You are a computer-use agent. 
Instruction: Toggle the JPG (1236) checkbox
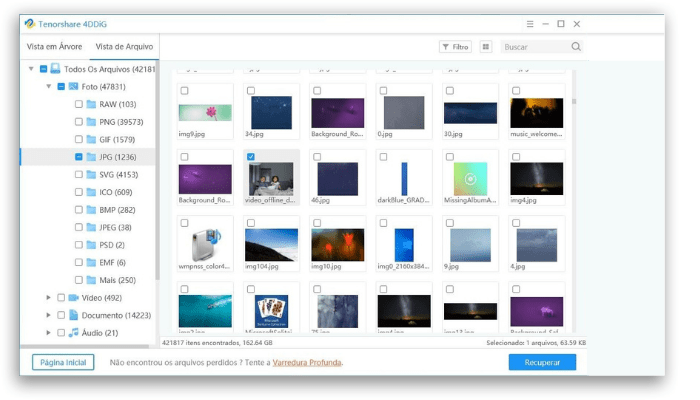(x=79, y=157)
